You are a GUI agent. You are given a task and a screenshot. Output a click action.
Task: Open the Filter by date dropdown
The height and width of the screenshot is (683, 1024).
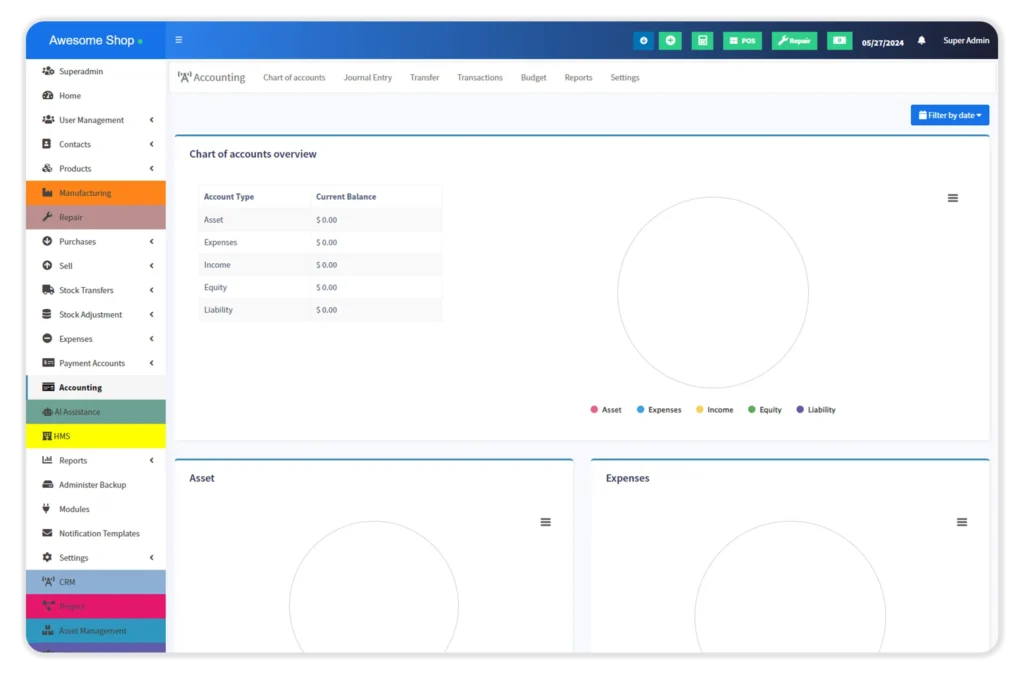click(x=949, y=115)
